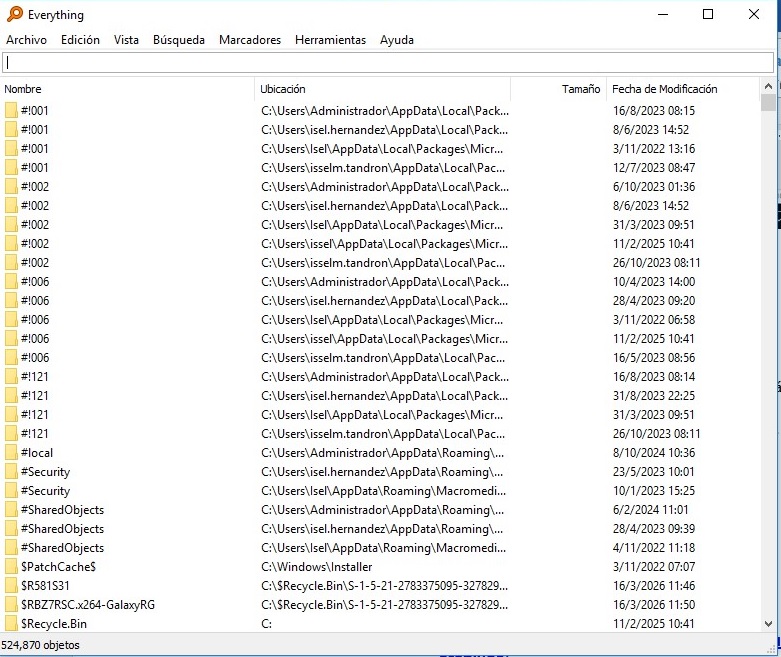The height and width of the screenshot is (657, 781).
Task: Click folder icon of #SharedObjects dated 4/11/2022
Action: [x=11, y=547]
